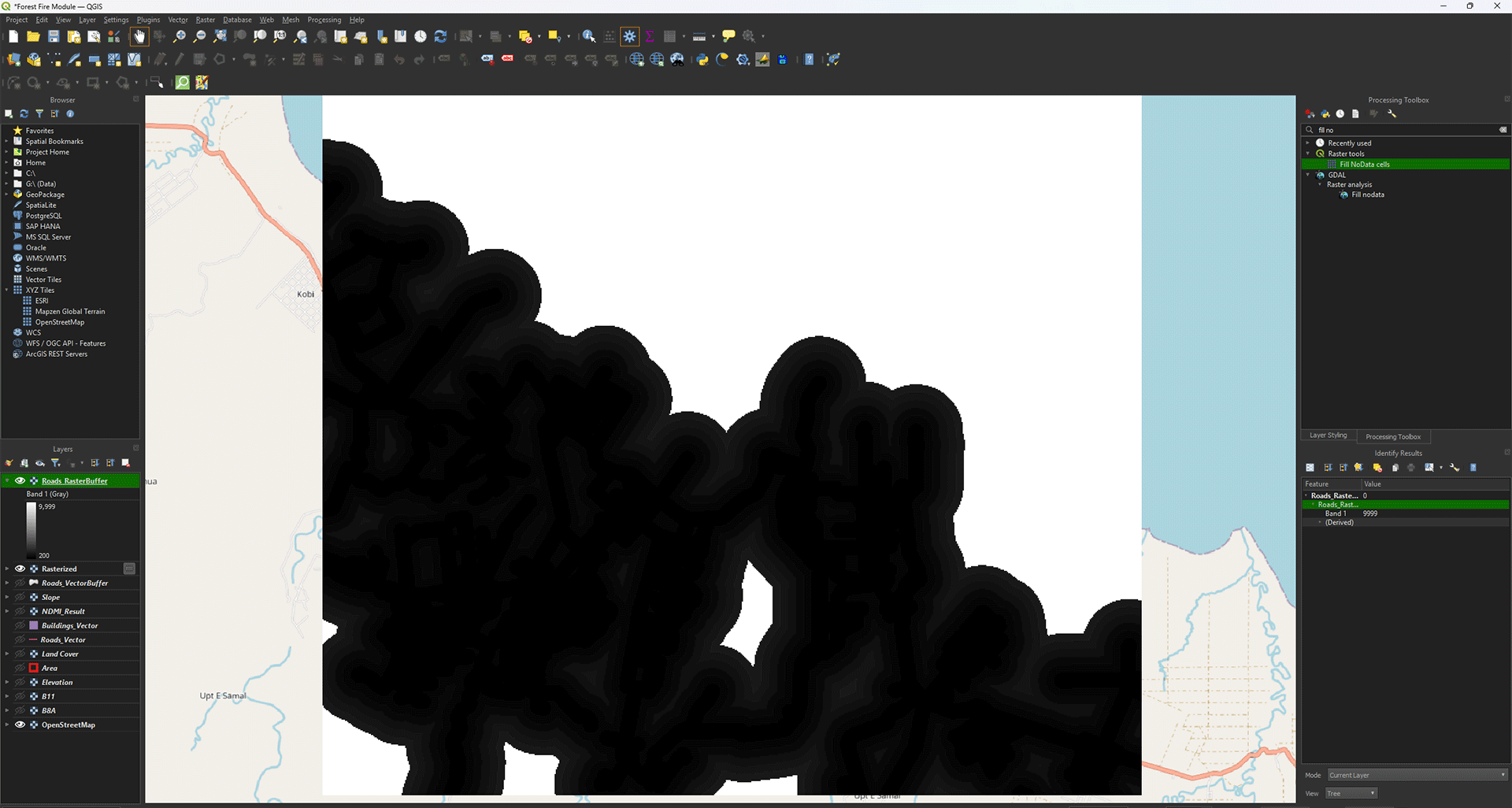Click the Buildings_Vector purple color swatch
The image size is (1512, 808).
click(x=34, y=625)
